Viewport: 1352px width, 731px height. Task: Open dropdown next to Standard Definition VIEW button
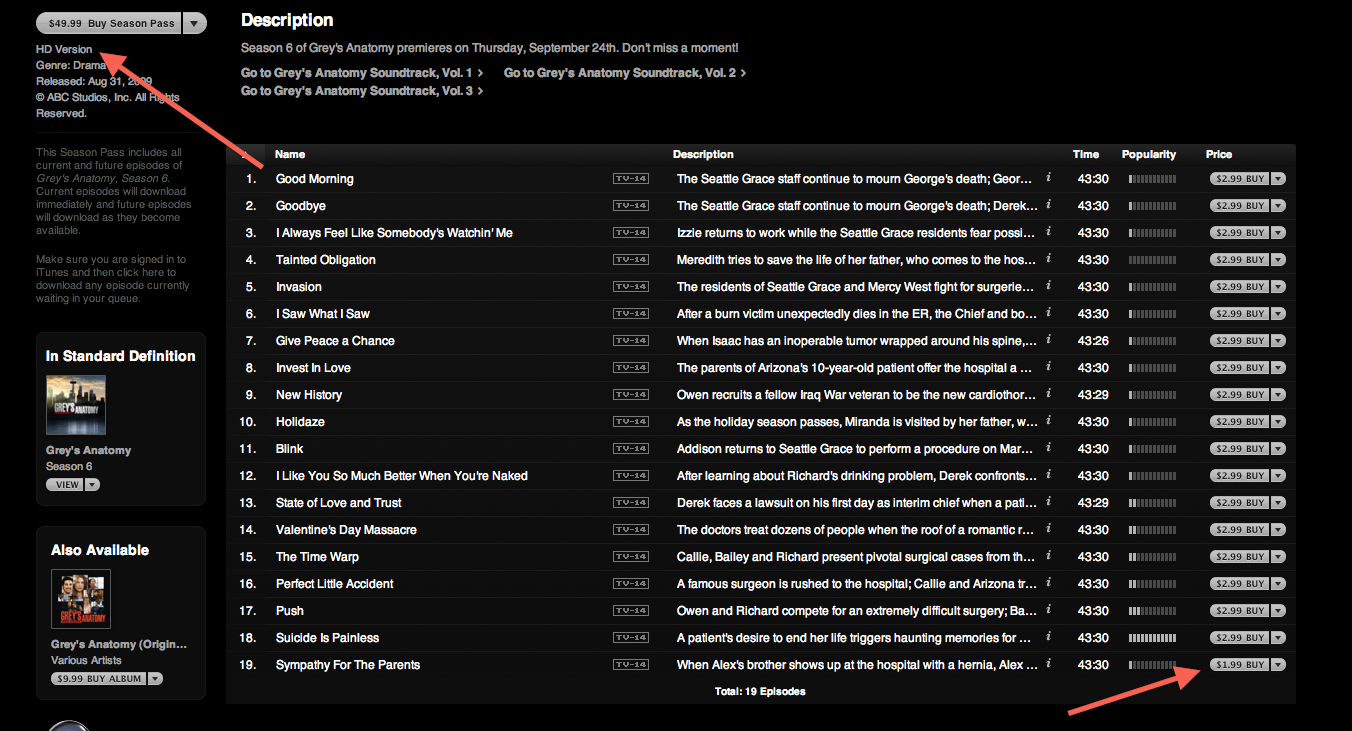click(x=93, y=485)
